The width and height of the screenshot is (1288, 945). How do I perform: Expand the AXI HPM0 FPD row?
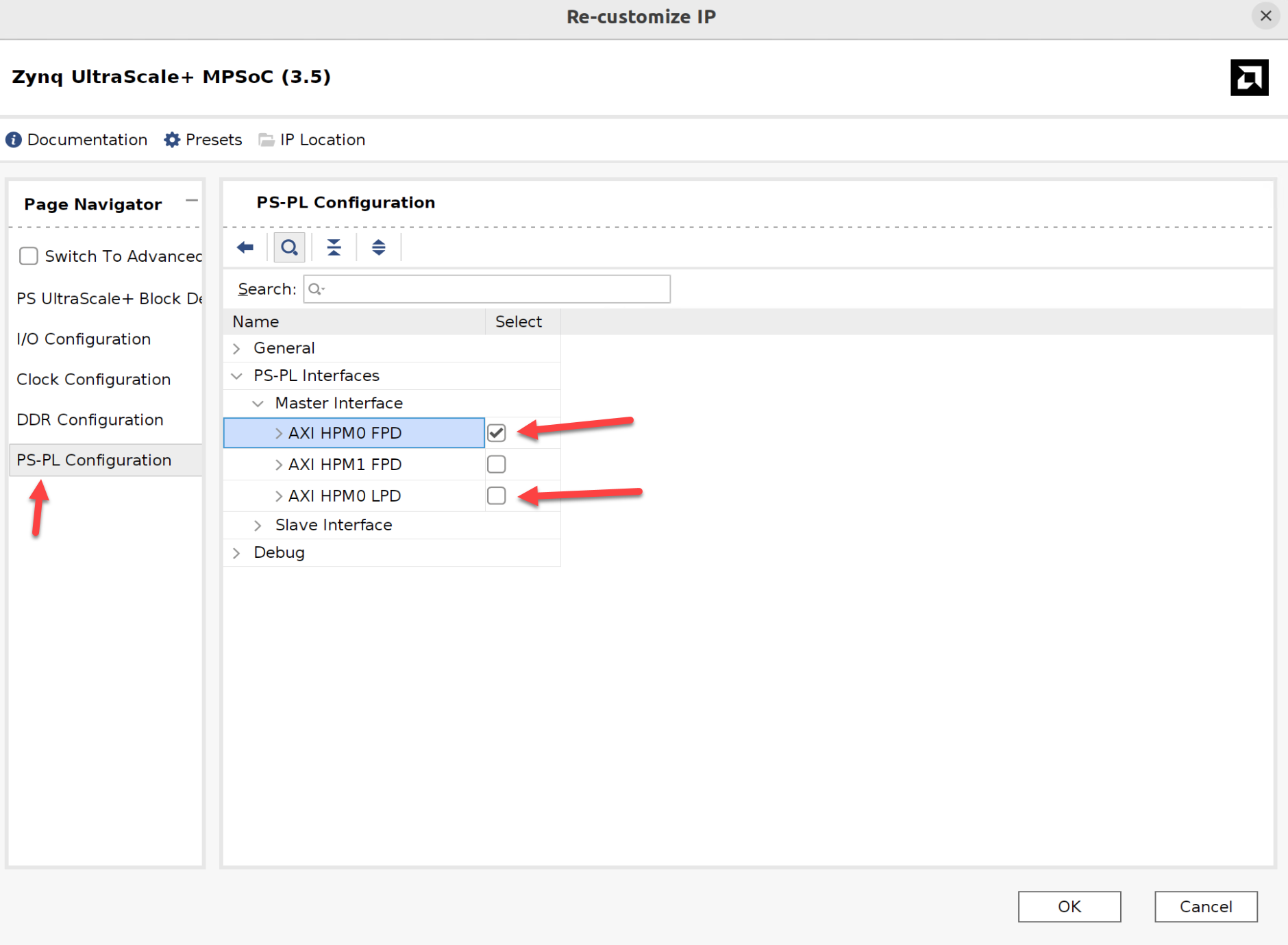pyautogui.click(x=279, y=434)
